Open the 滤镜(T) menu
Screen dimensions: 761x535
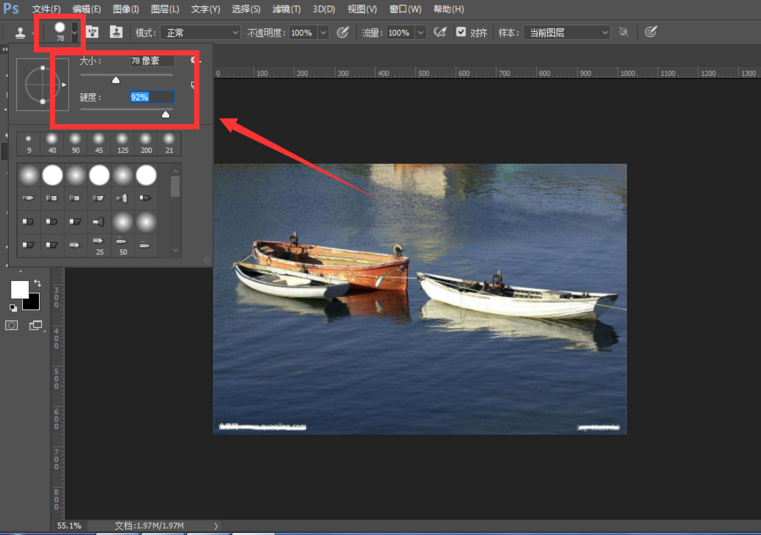(286, 9)
